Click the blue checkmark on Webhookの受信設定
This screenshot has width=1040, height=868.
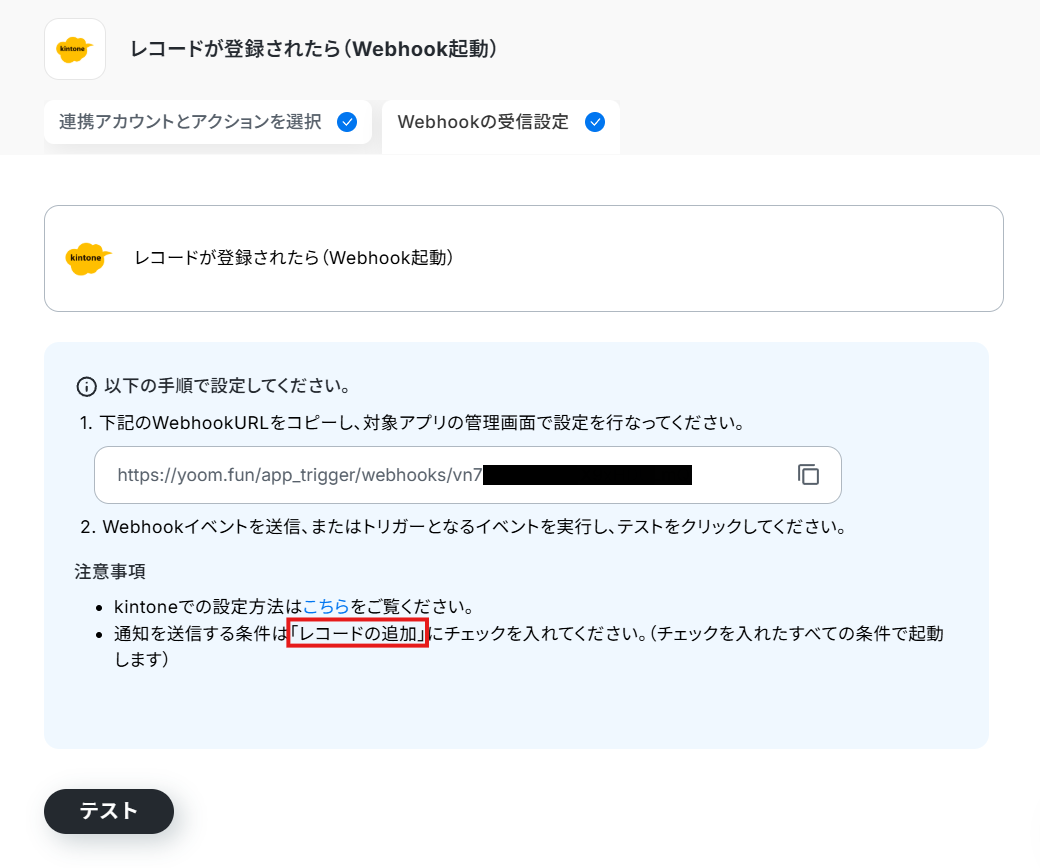[x=595, y=122]
